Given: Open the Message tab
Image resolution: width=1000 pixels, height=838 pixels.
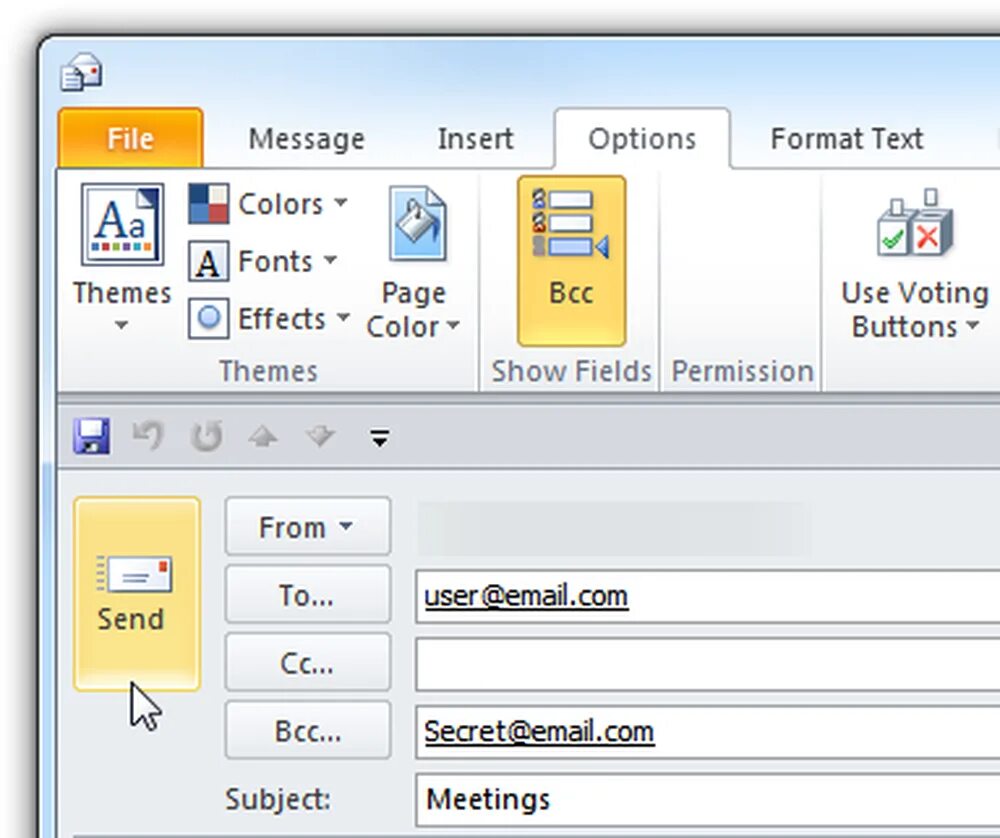Looking at the screenshot, I should pos(306,139).
